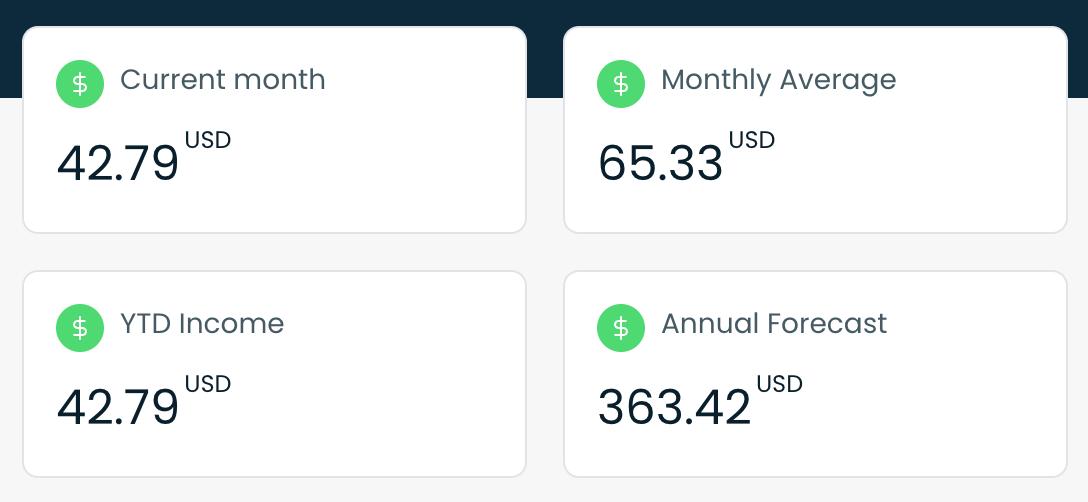Click the 42.79 value under YTD Income
Screen dimensions: 1088x502
tap(118, 408)
